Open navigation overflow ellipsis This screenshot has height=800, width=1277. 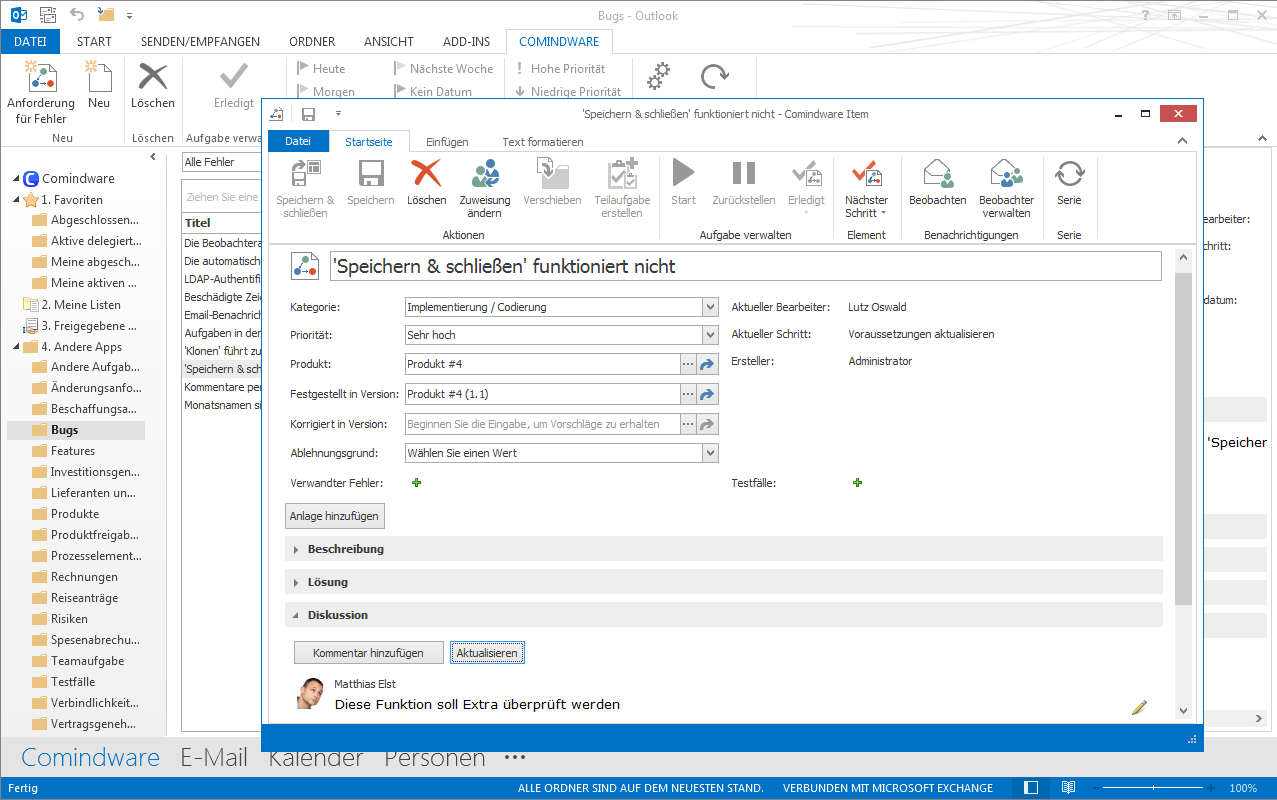point(515,758)
